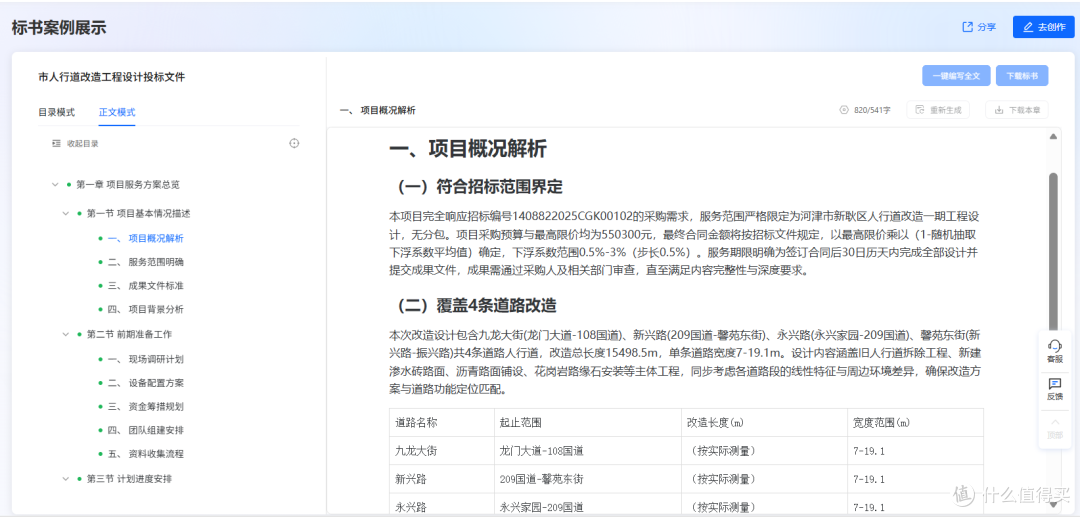Select 四、团队组建安排 tree item
Image resolution: width=1080 pixels, height=517 pixels.
145,430
